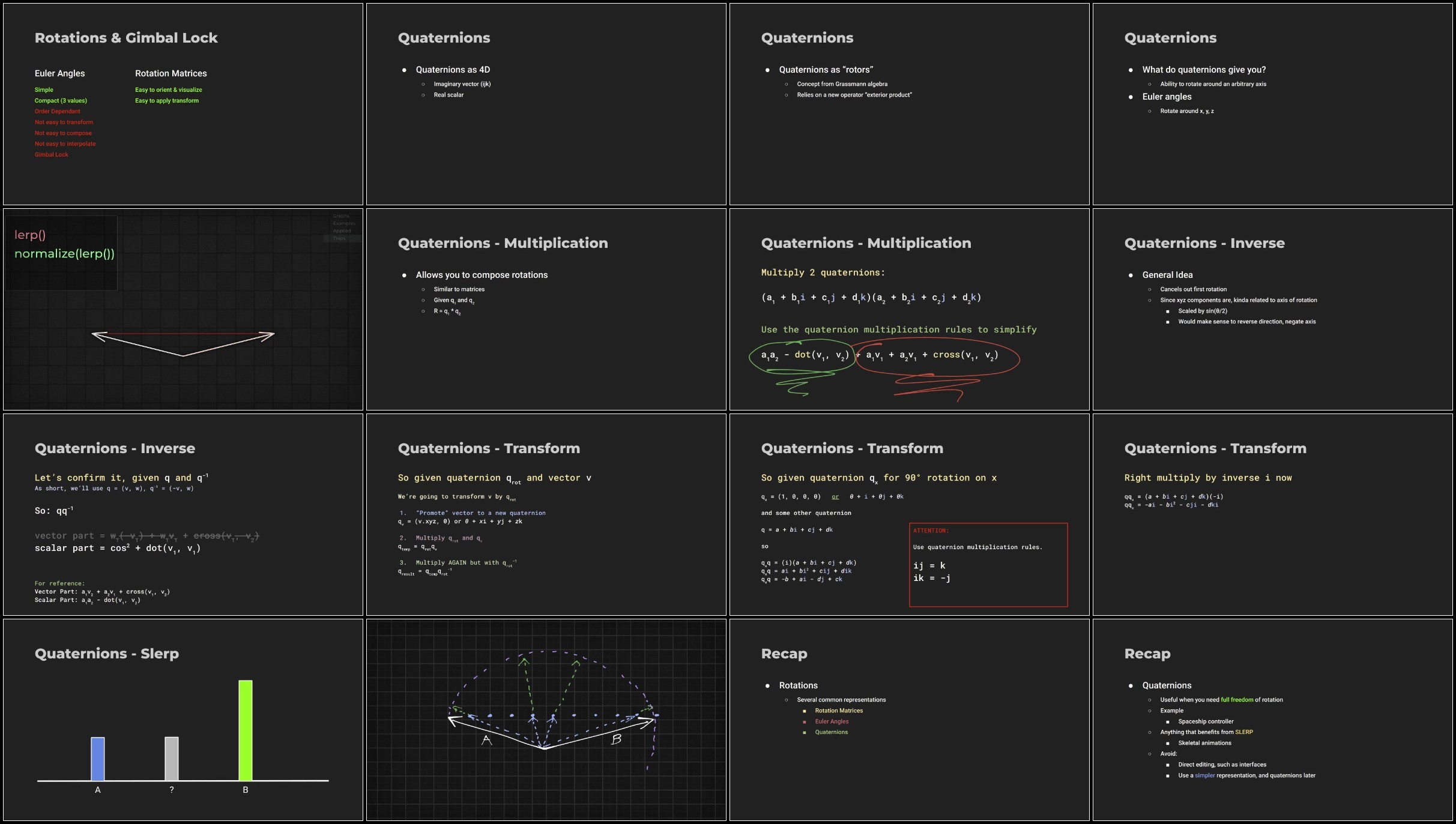The image size is (1456, 824).
Task: Select the inverse slide starting 'Let's confirm it'
Action: click(183, 515)
